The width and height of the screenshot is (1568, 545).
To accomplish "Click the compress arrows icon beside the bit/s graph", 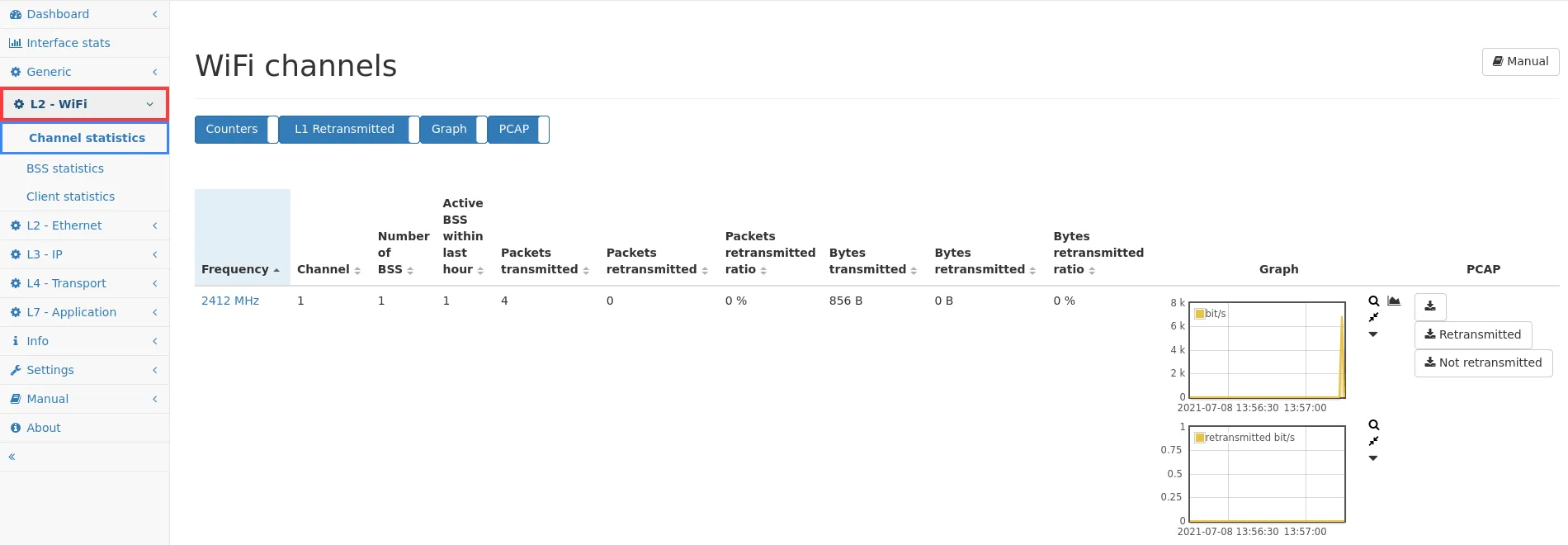I will [x=1373, y=318].
